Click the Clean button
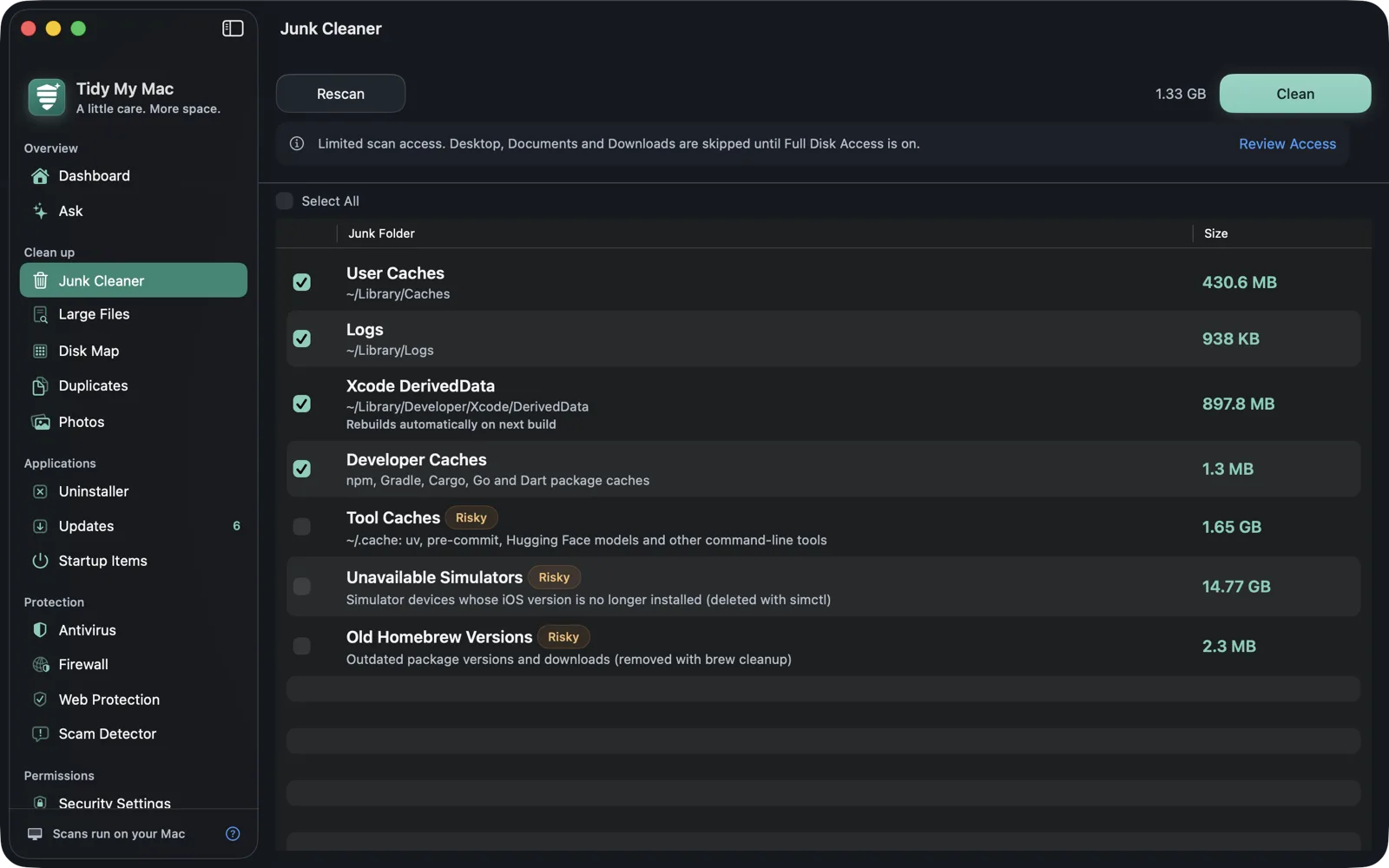The image size is (1389, 868). coord(1295,94)
